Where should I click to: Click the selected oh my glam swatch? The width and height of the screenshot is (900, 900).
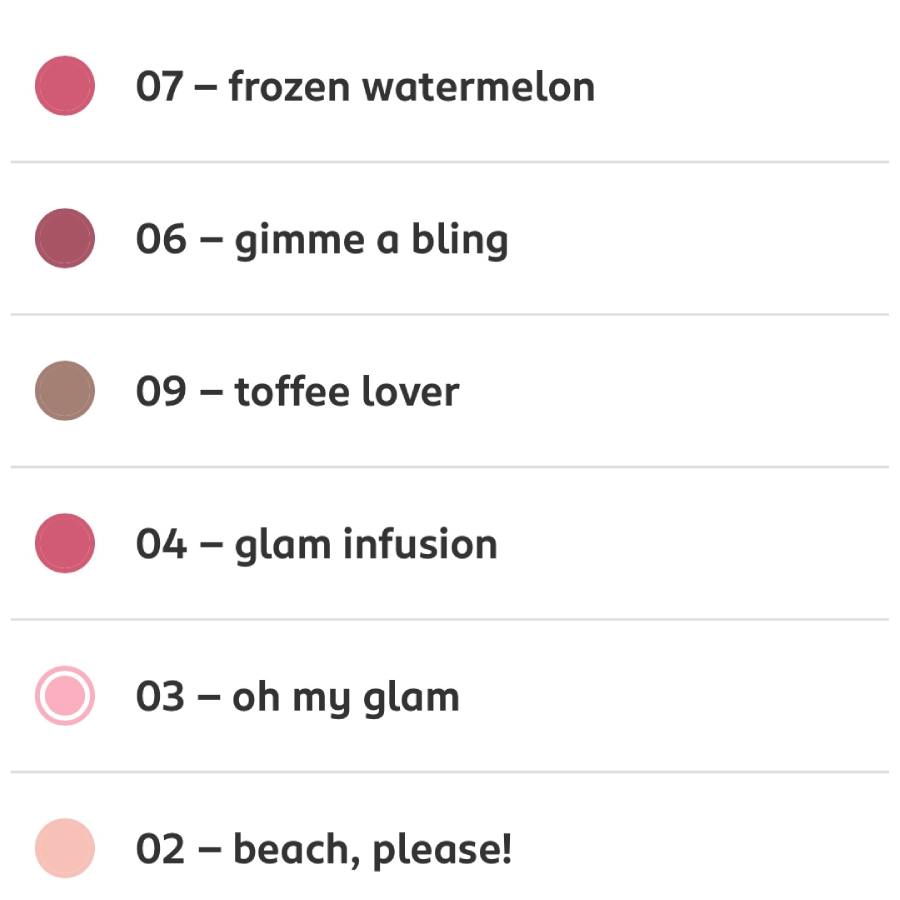click(x=65, y=696)
